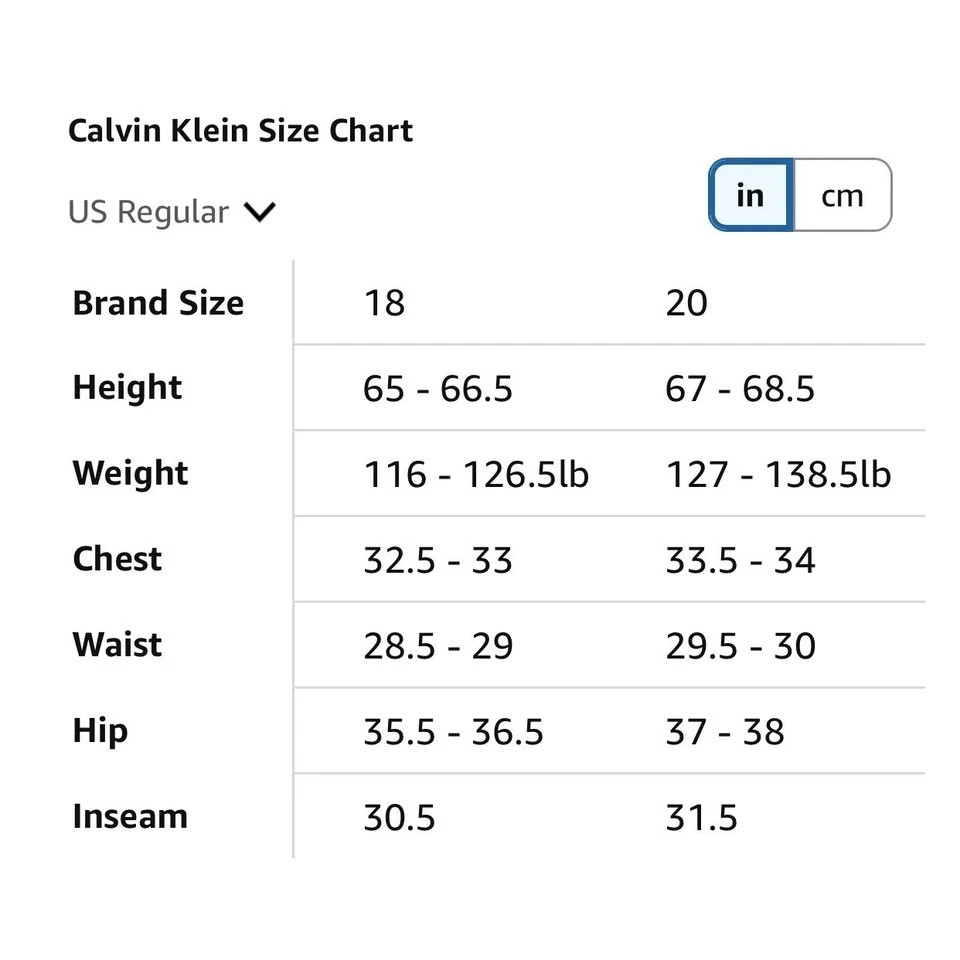Open the US Regular size dropdown
Image resolution: width=960 pixels, height=960 pixels.
pyautogui.click(x=171, y=212)
